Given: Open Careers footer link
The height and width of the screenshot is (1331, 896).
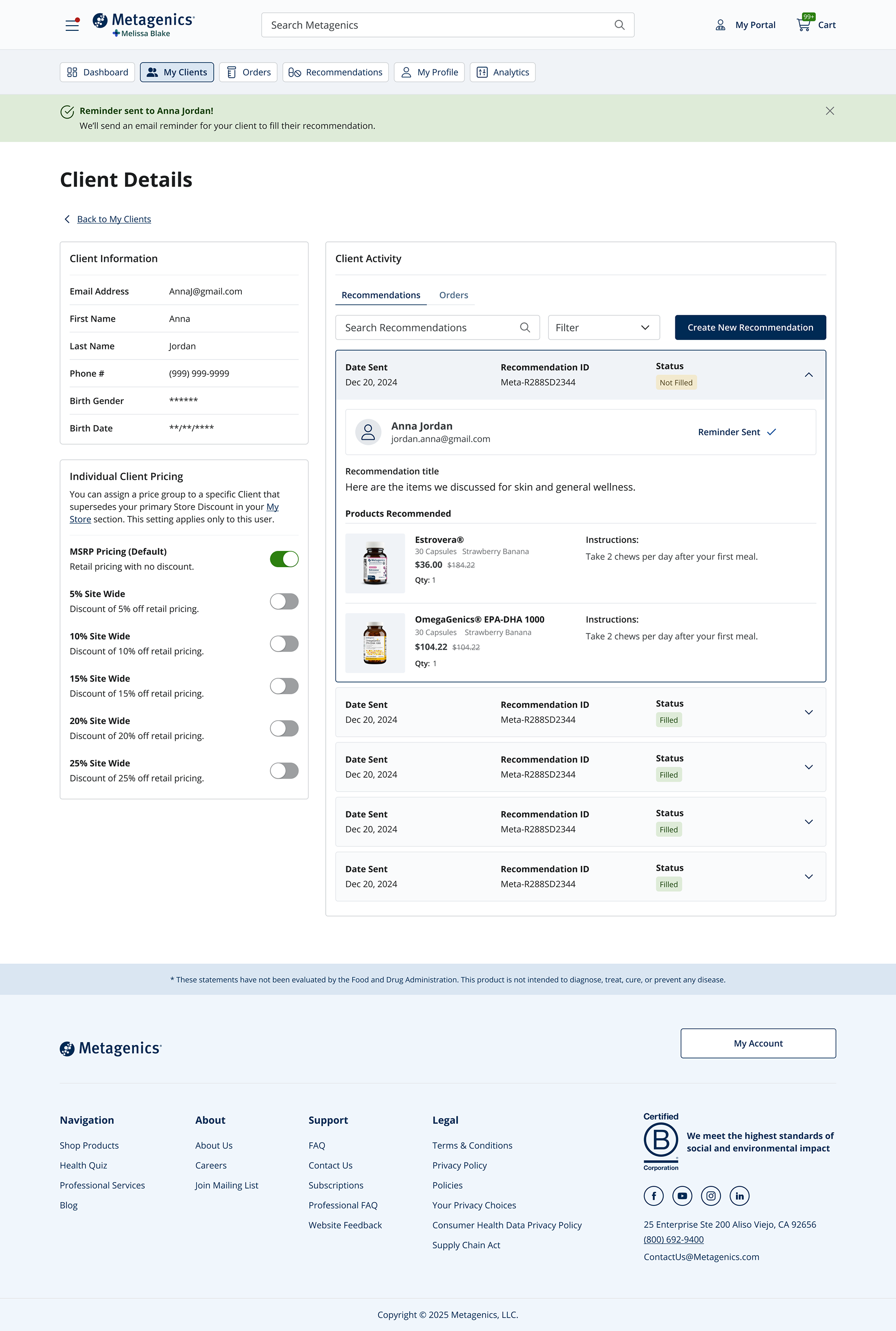Looking at the screenshot, I should coord(211,1165).
